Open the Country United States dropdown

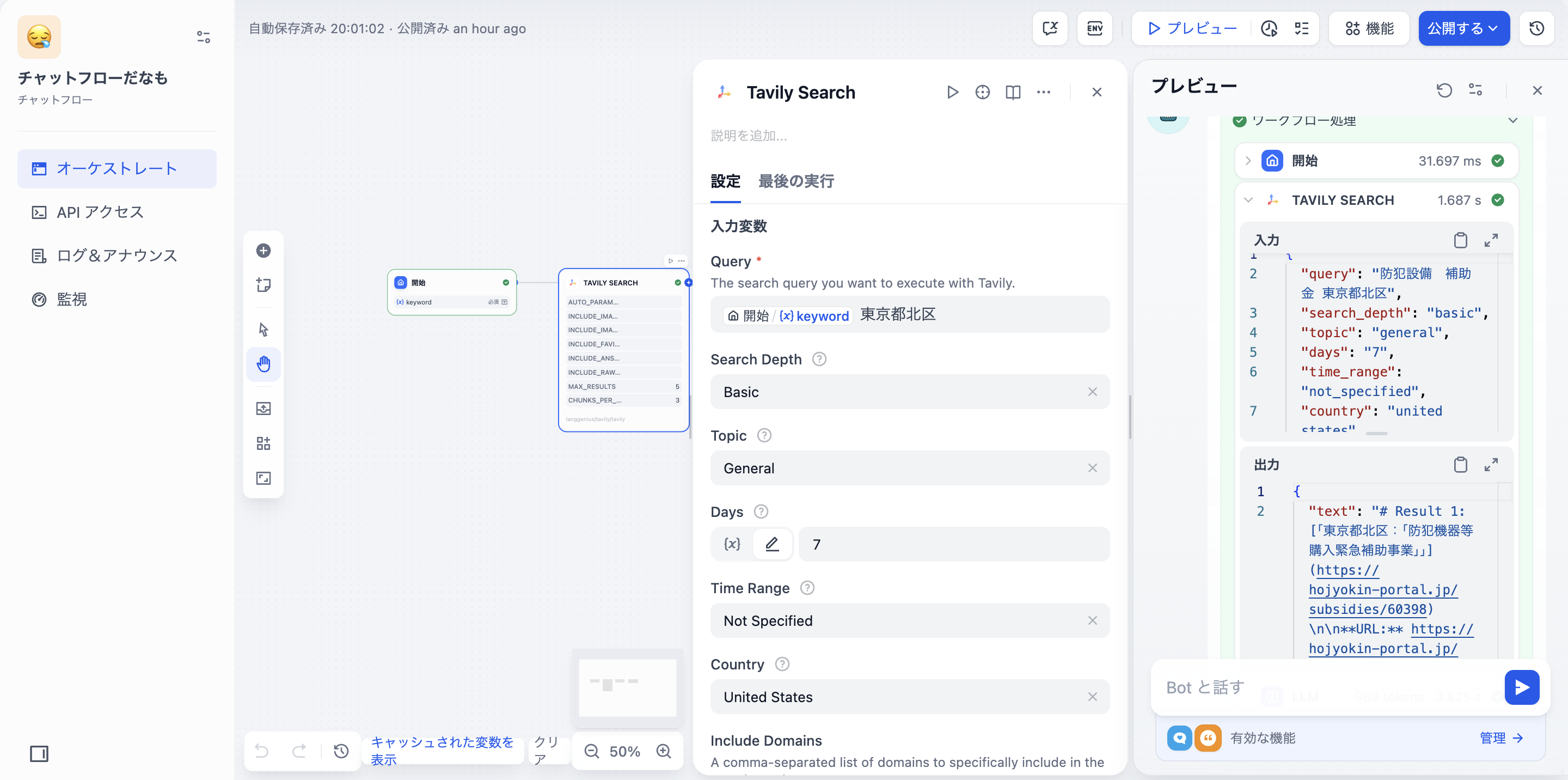910,697
